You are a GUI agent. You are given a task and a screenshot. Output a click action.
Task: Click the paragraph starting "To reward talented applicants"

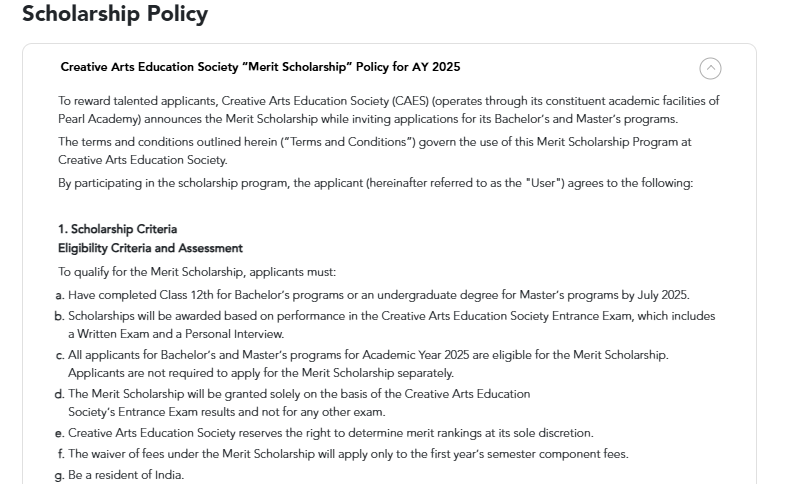tap(388, 101)
